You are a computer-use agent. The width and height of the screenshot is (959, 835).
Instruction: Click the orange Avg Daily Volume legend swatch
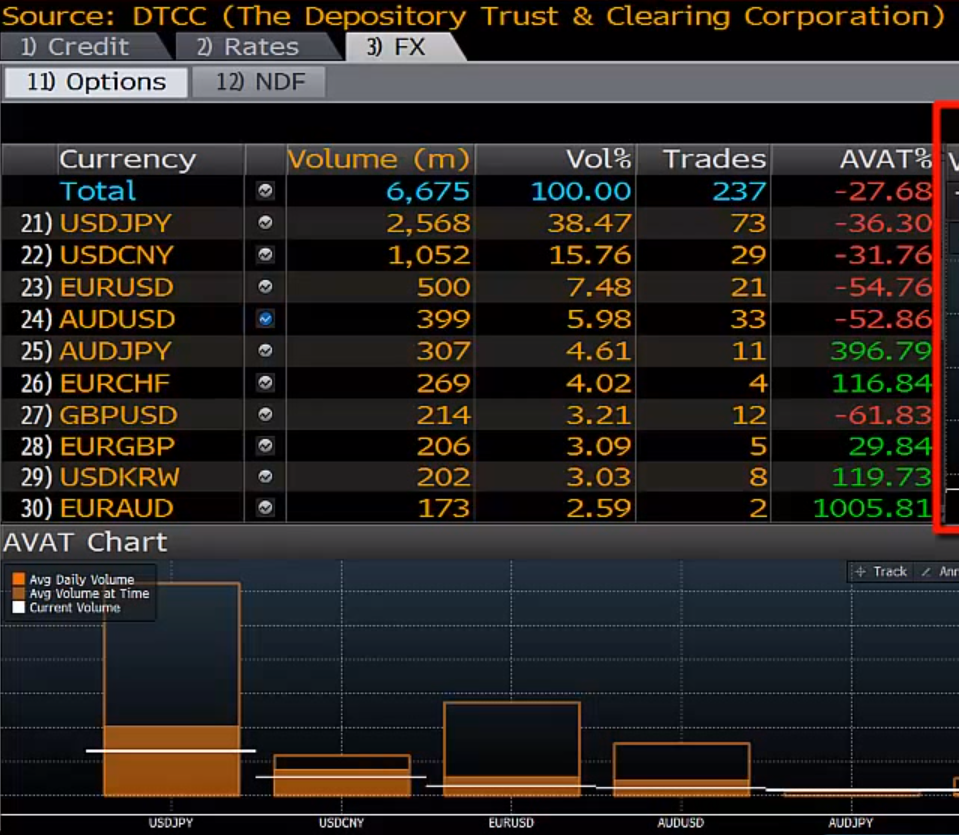[x=19, y=579]
